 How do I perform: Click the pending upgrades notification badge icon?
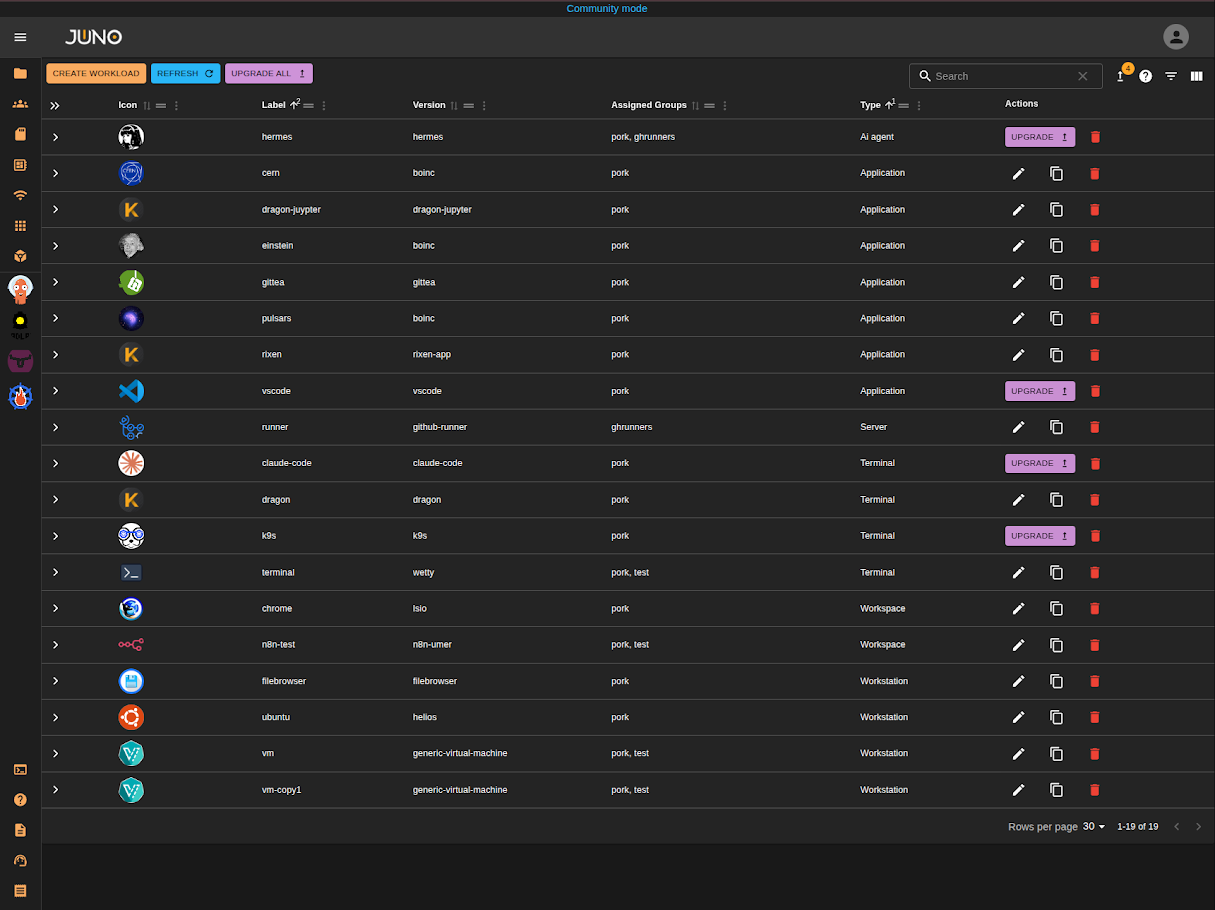coord(1122,75)
